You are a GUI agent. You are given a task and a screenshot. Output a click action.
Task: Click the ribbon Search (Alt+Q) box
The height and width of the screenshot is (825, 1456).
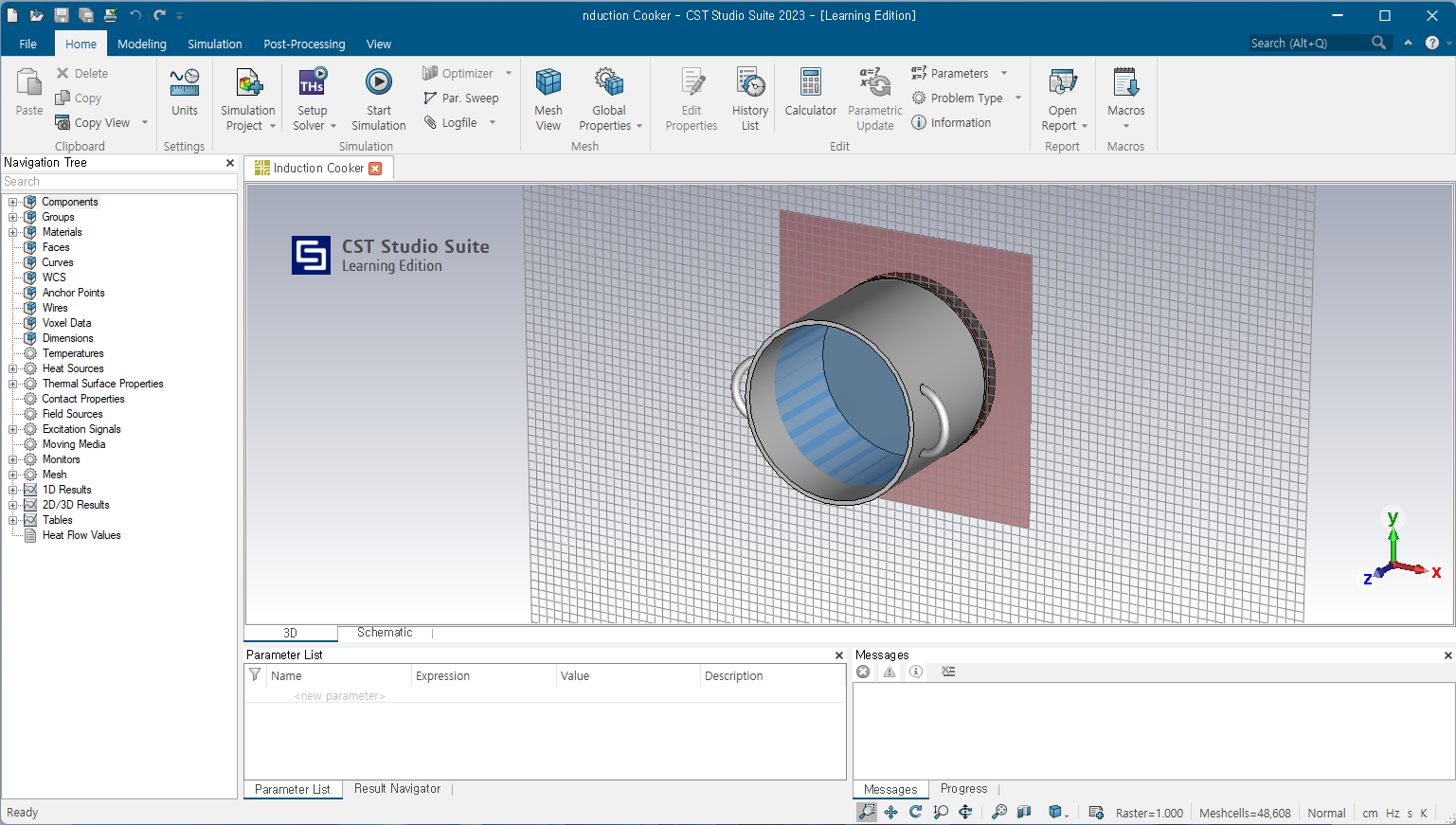pyautogui.click(x=1321, y=43)
